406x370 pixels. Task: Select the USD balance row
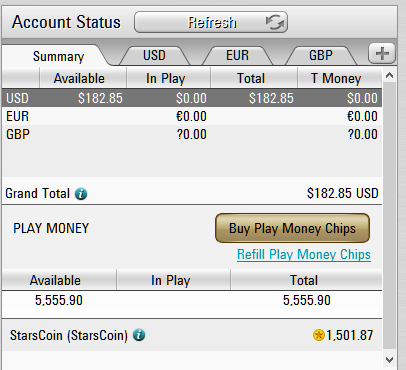click(192, 98)
